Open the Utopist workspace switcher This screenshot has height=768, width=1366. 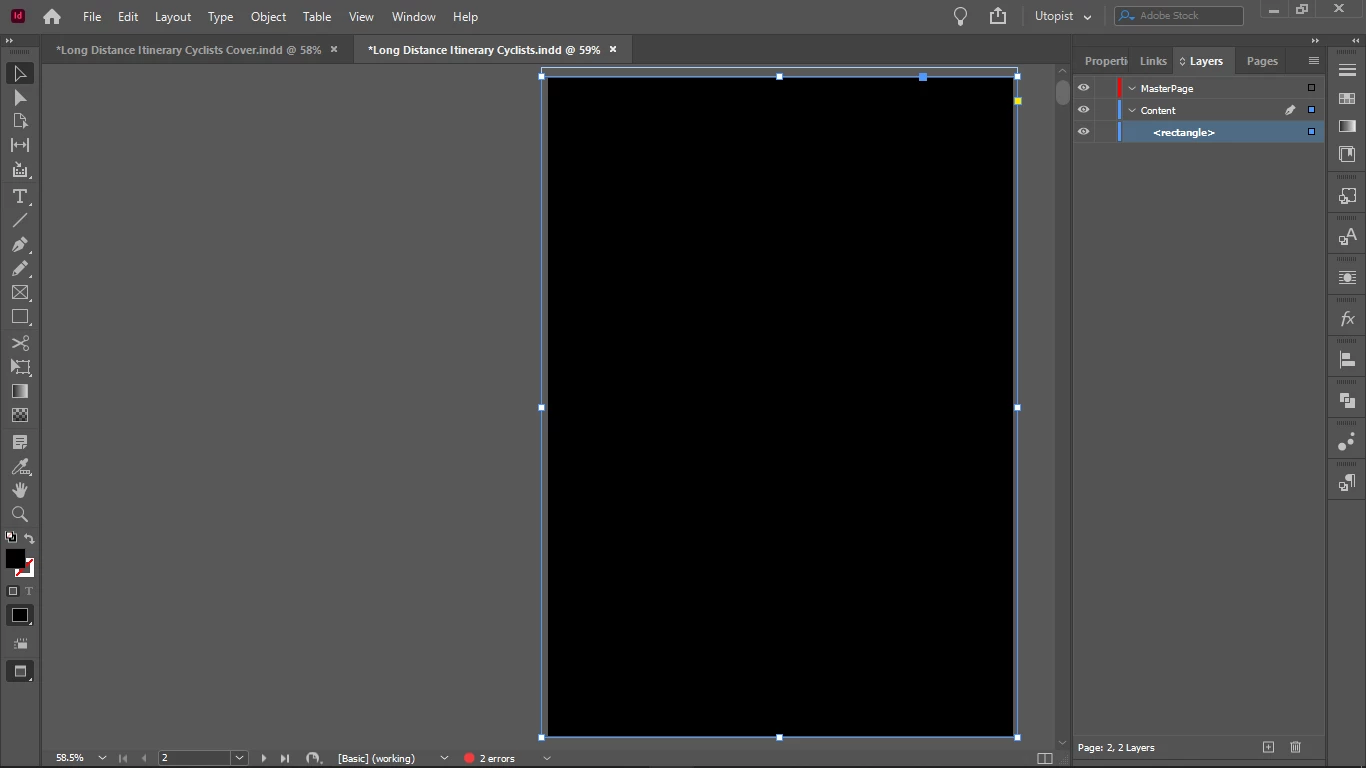1063,16
